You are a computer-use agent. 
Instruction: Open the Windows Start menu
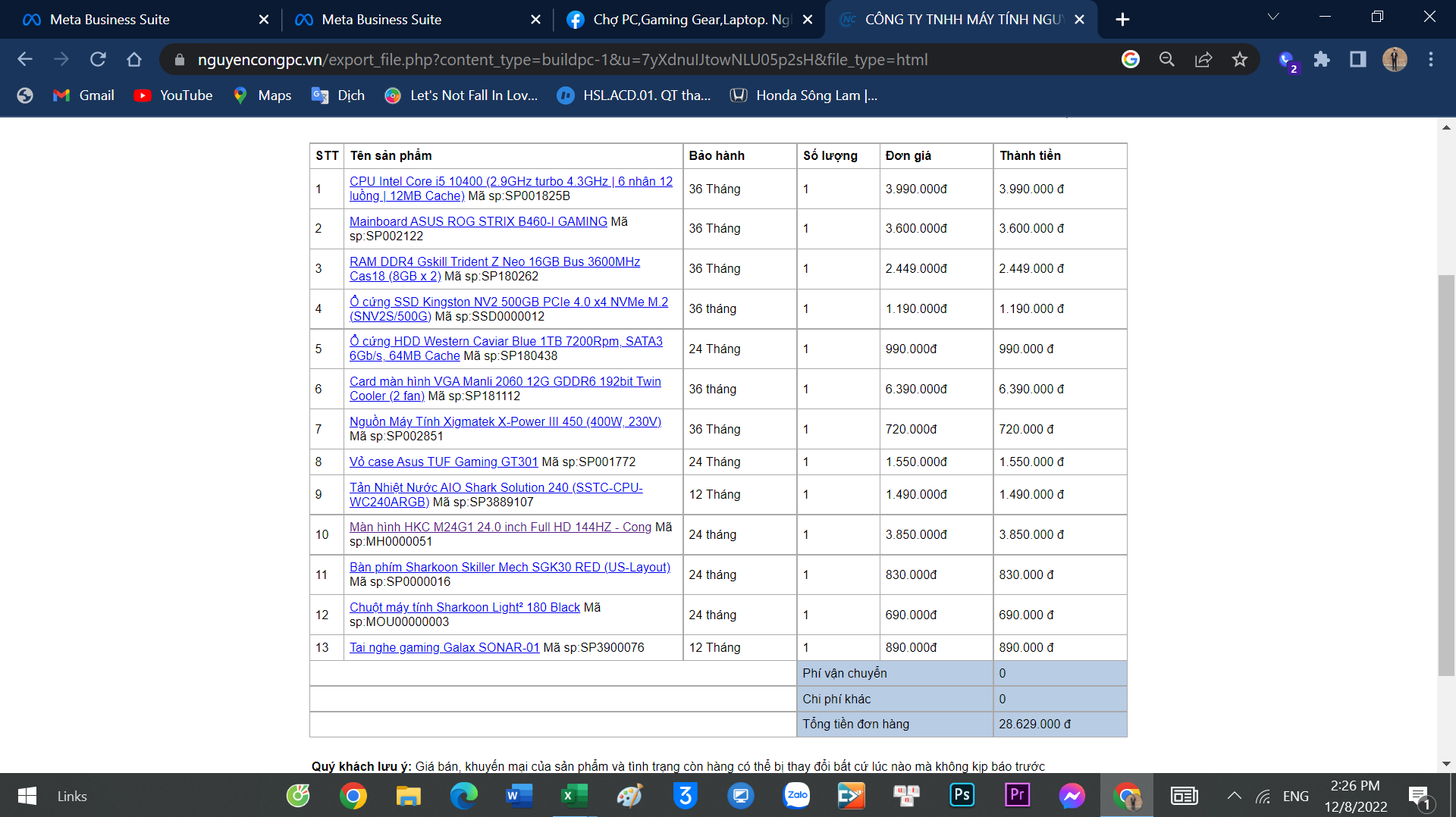(27, 796)
